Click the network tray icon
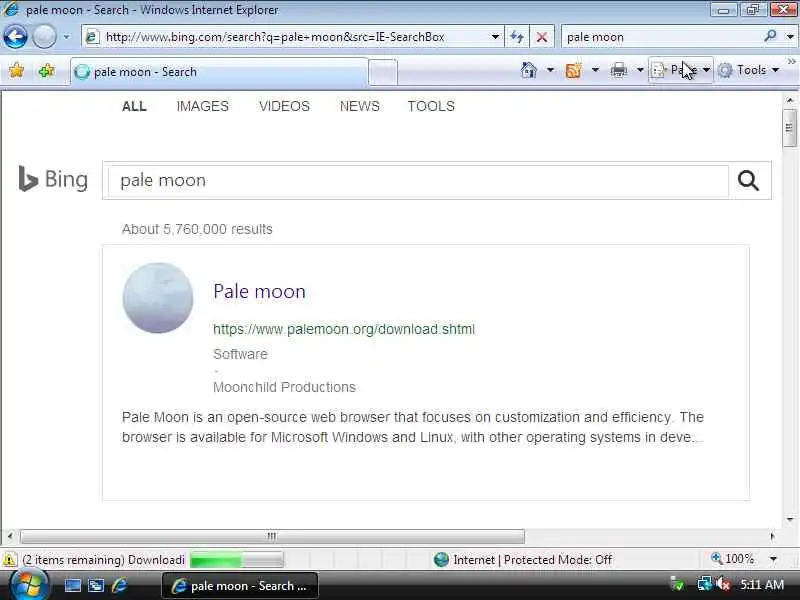Image resolution: width=800 pixels, height=600 pixels. point(704,584)
